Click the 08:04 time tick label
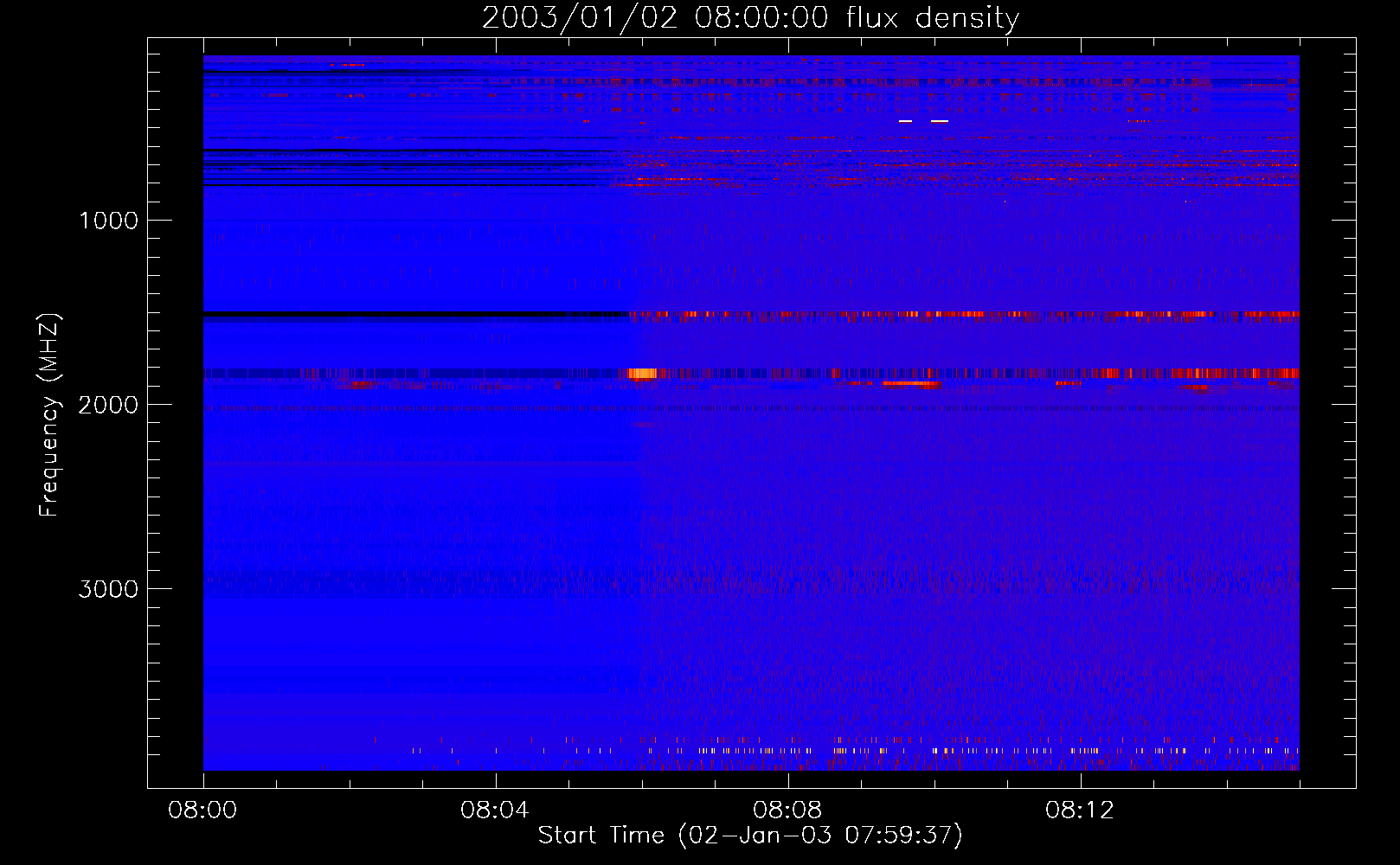 point(495,811)
